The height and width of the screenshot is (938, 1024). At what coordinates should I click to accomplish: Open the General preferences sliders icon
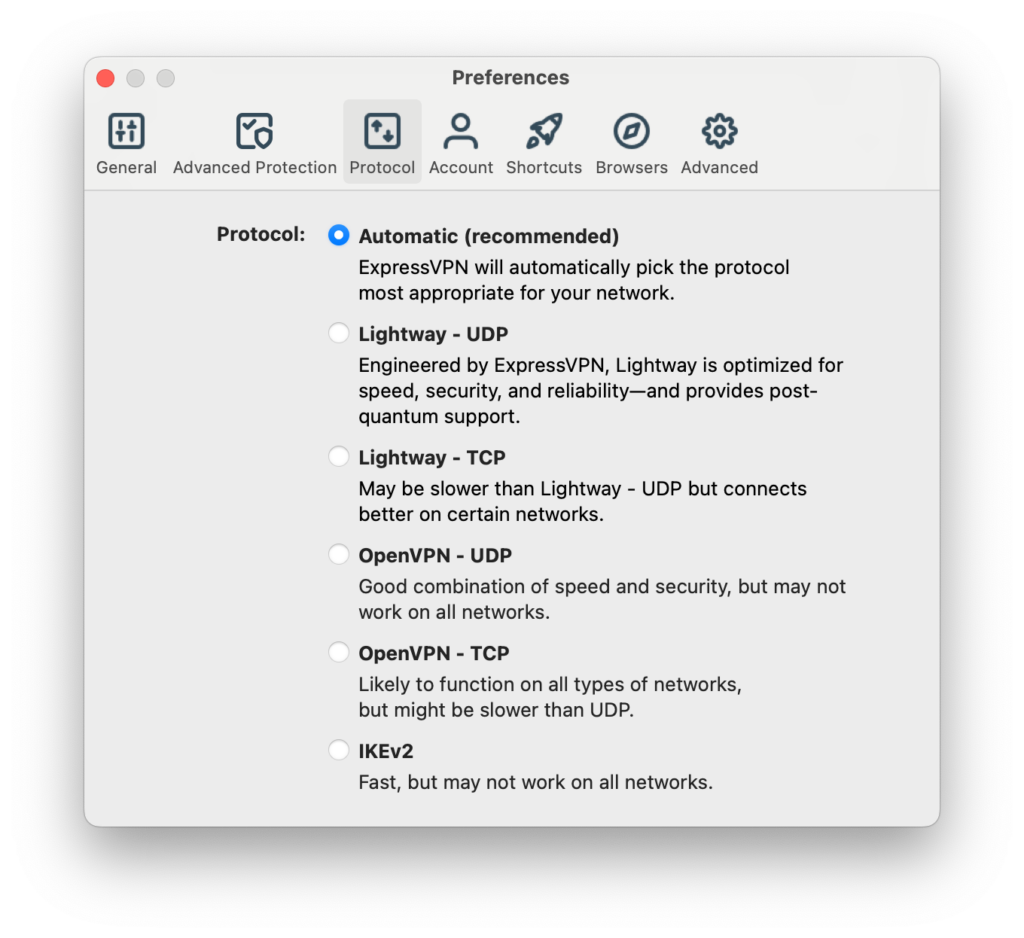[126, 131]
